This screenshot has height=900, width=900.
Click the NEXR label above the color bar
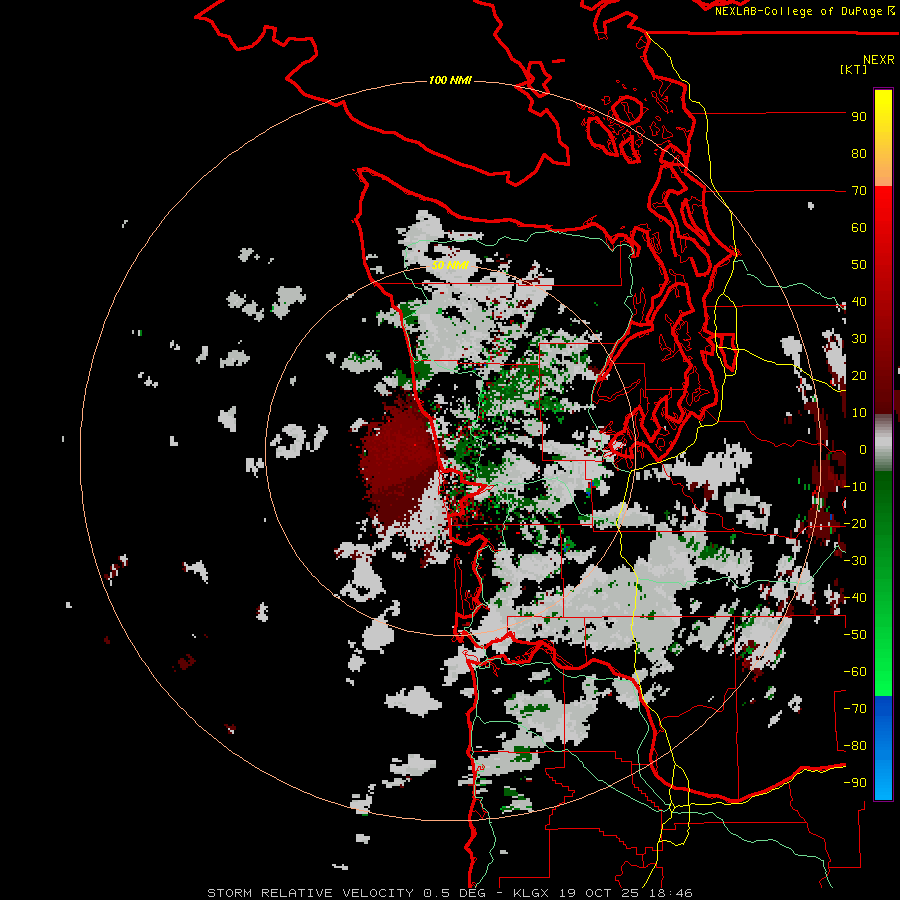pos(879,60)
